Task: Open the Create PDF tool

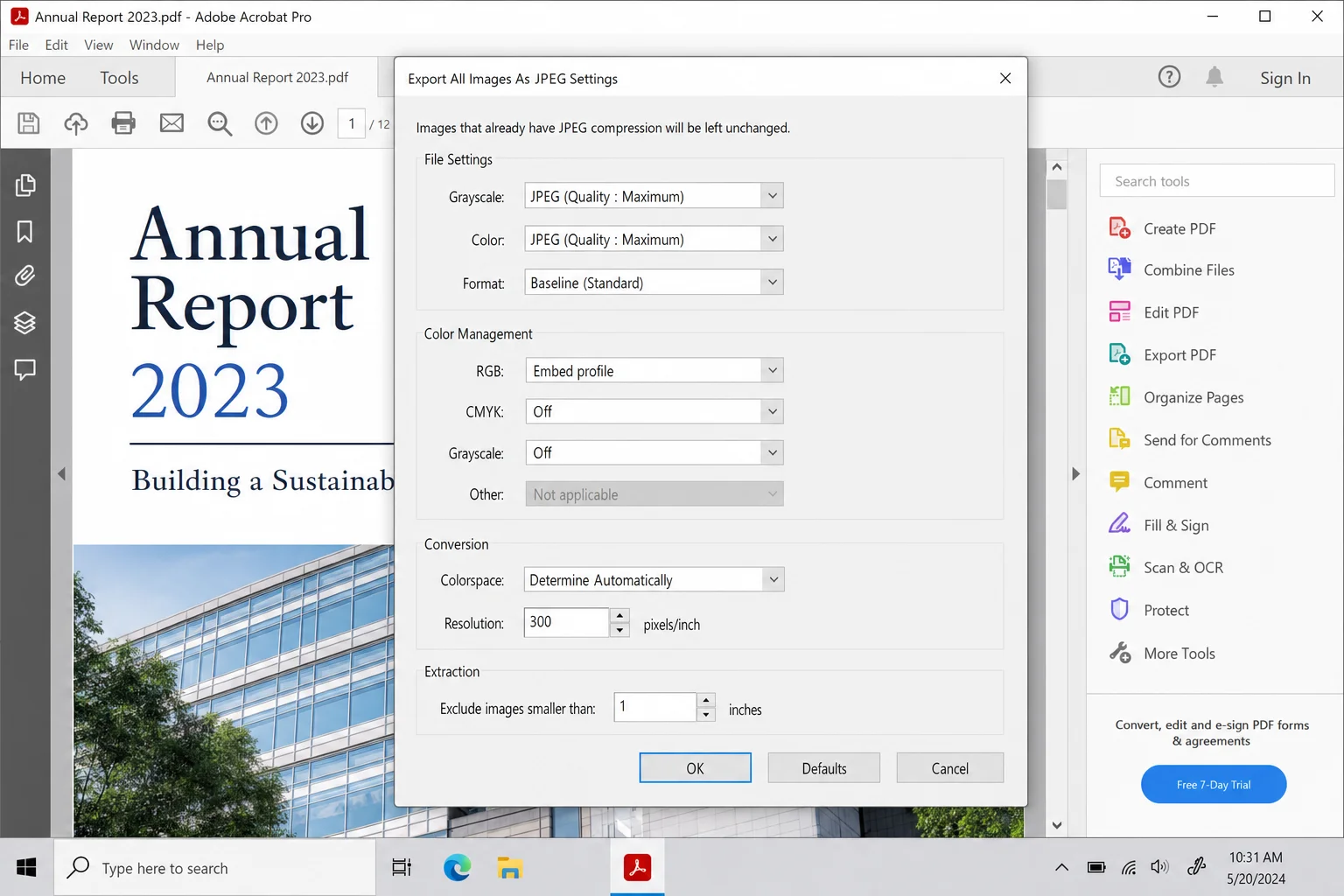Action: 1162,228
